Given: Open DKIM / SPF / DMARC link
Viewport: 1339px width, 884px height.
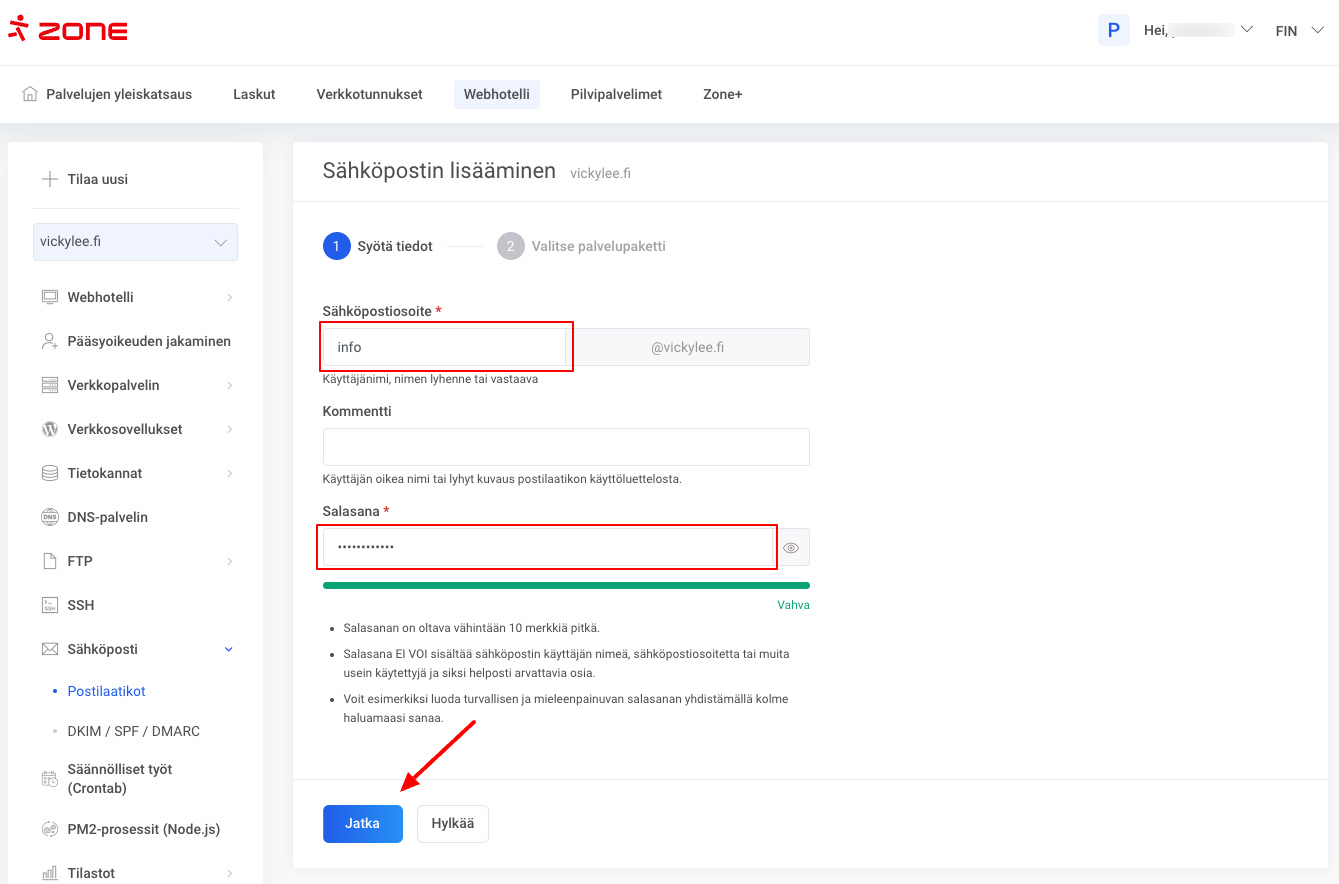Looking at the screenshot, I should tap(133, 731).
